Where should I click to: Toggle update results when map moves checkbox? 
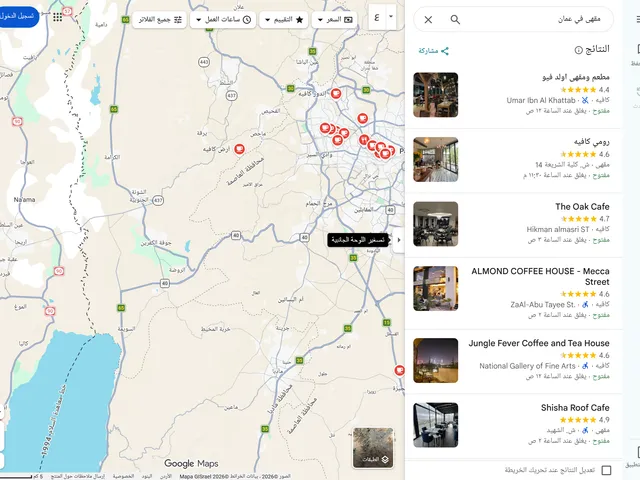click(607, 470)
